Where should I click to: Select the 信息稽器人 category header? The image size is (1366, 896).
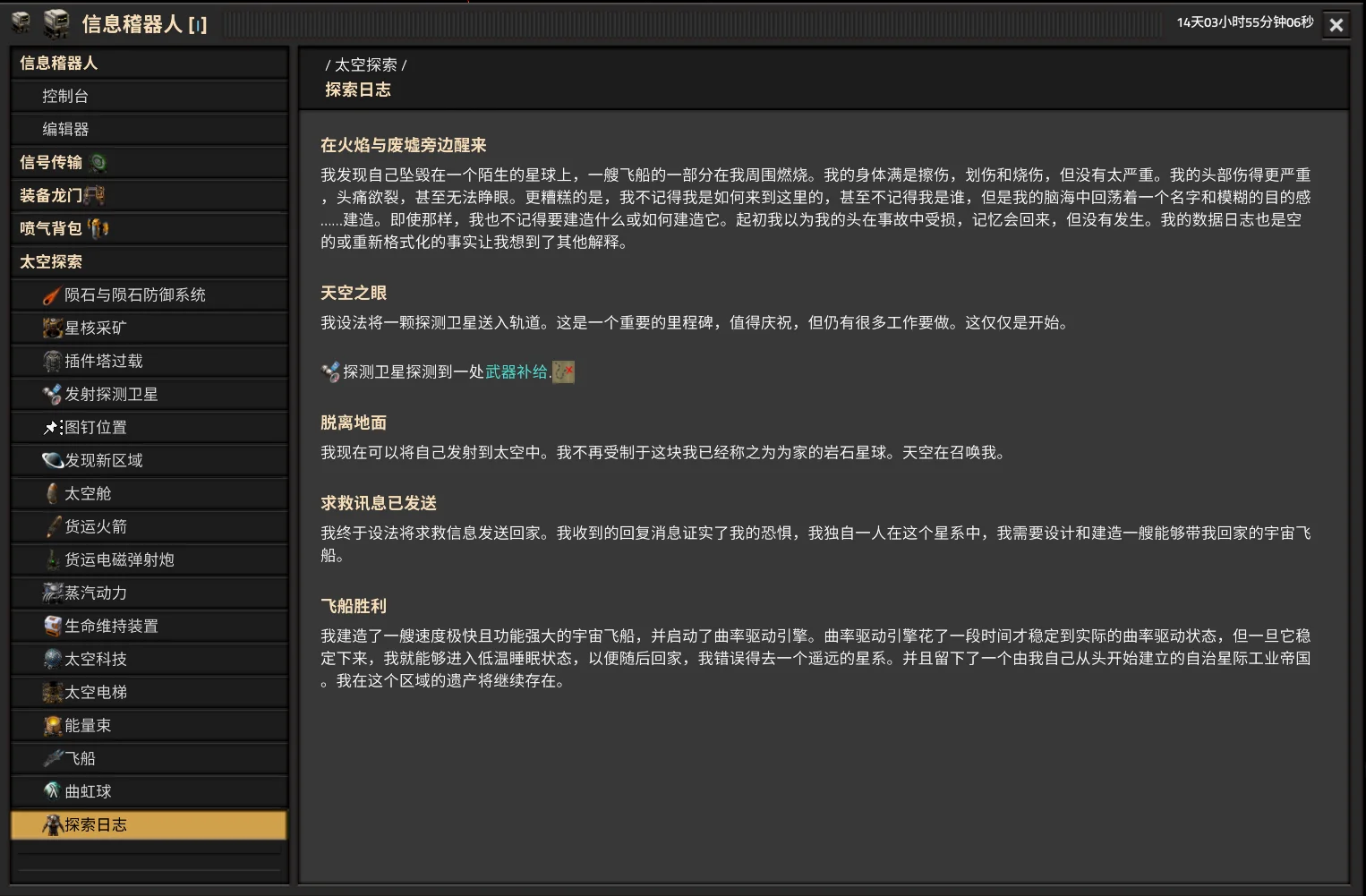click(149, 64)
